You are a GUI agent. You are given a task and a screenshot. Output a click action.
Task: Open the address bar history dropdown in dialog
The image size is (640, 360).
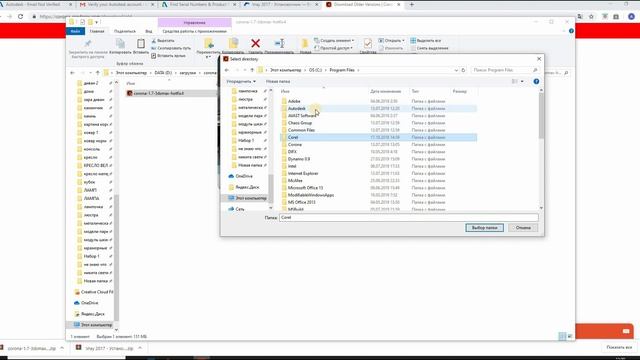(456, 70)
